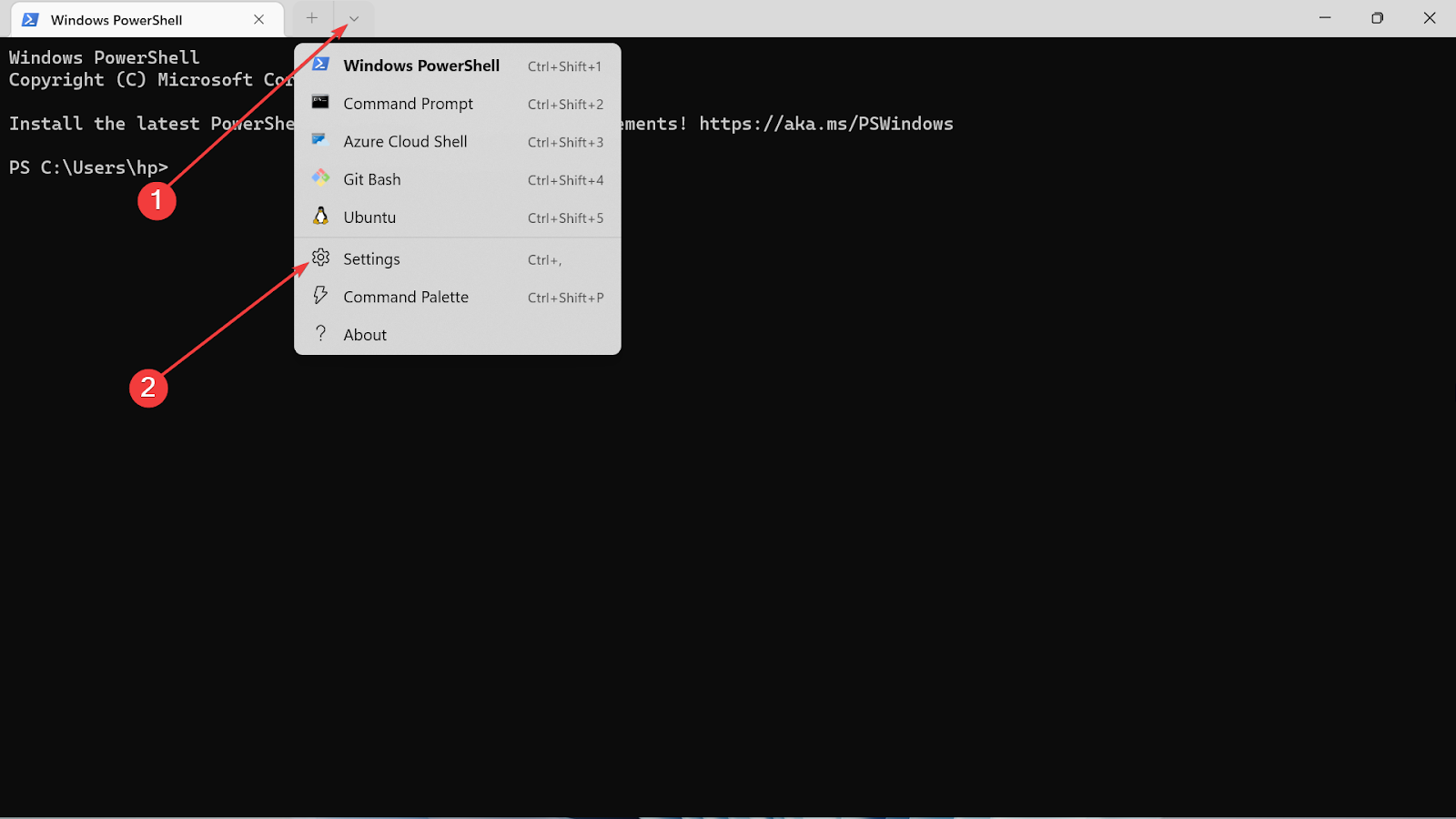Click the Ctrl+Shift+P shortcut label
The image size is (1456, 819).
coord(565,298)
